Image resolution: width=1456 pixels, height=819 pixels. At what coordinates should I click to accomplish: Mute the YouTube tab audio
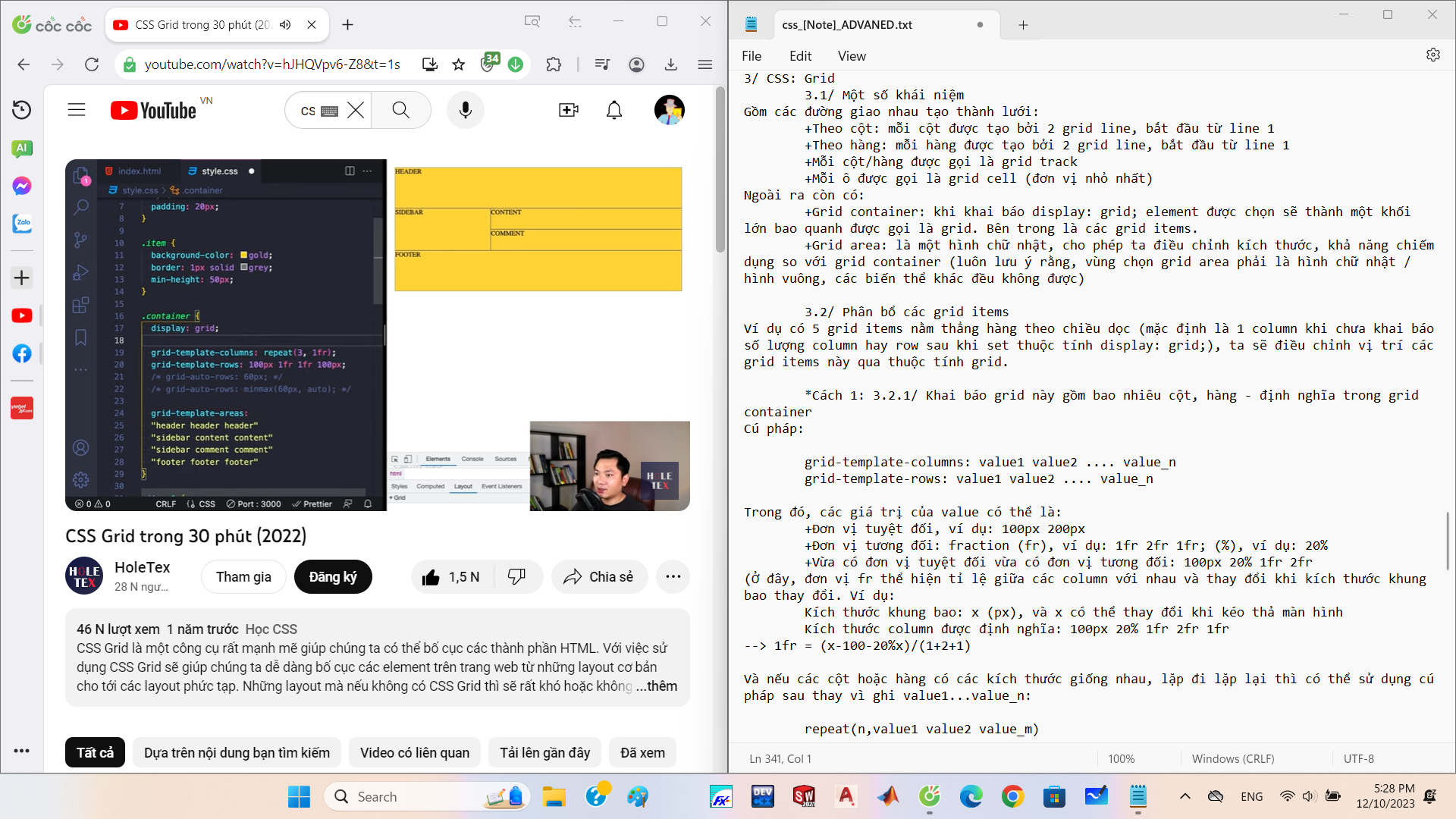(286, 24)
